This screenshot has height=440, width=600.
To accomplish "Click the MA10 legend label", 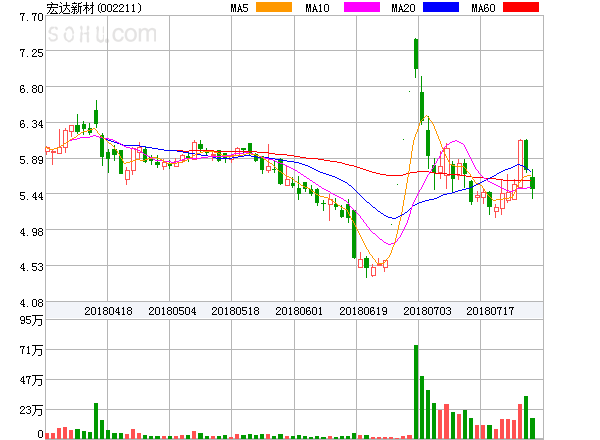I will 317,8.
